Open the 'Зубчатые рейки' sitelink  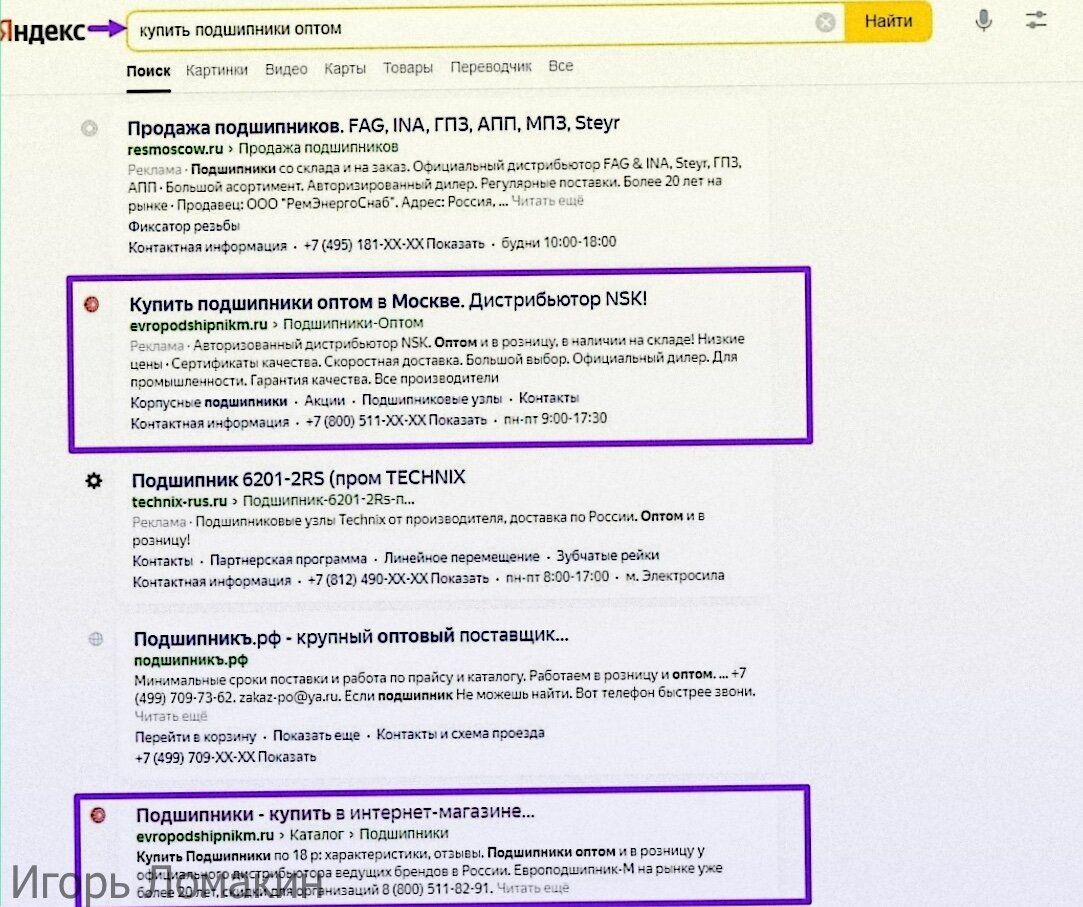click(x=608, y=555)
